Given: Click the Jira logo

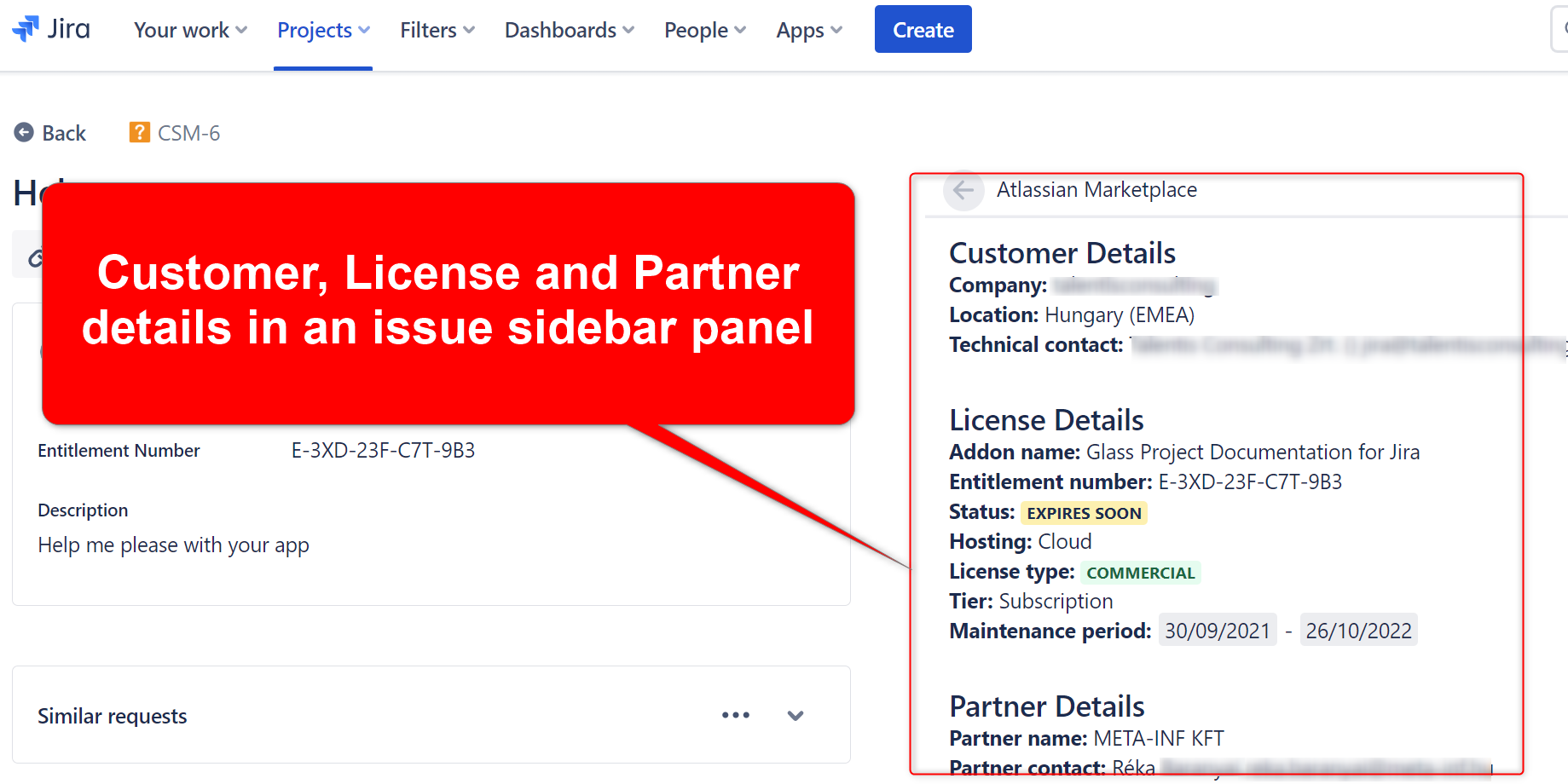Looking at the screenshot, I should (51, 29).
